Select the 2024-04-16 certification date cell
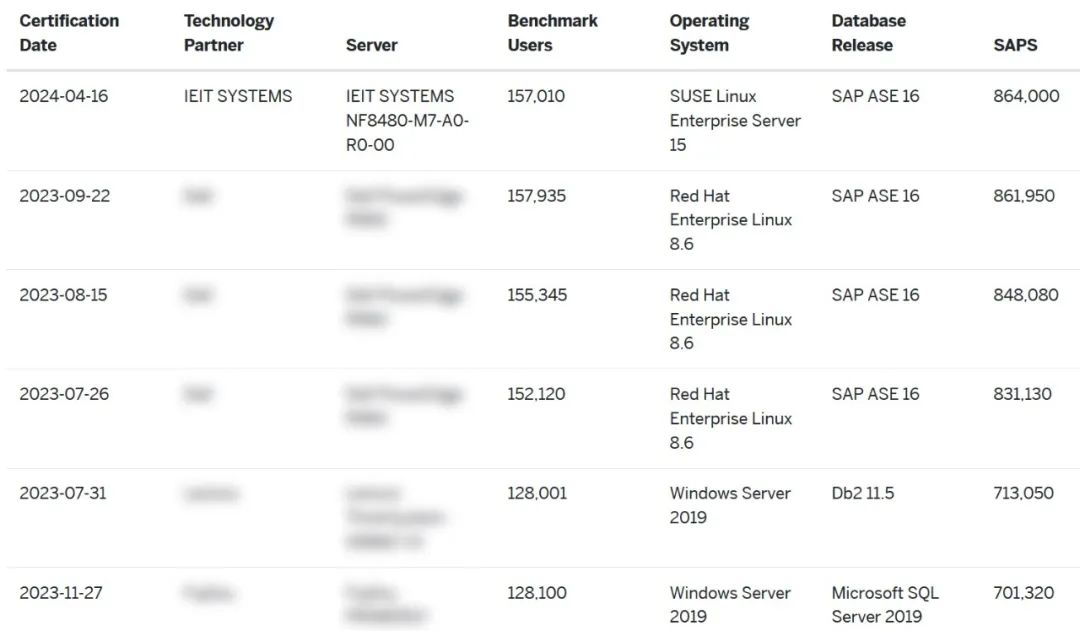The width and height of the screenshot is (1080, 631). 63,96
